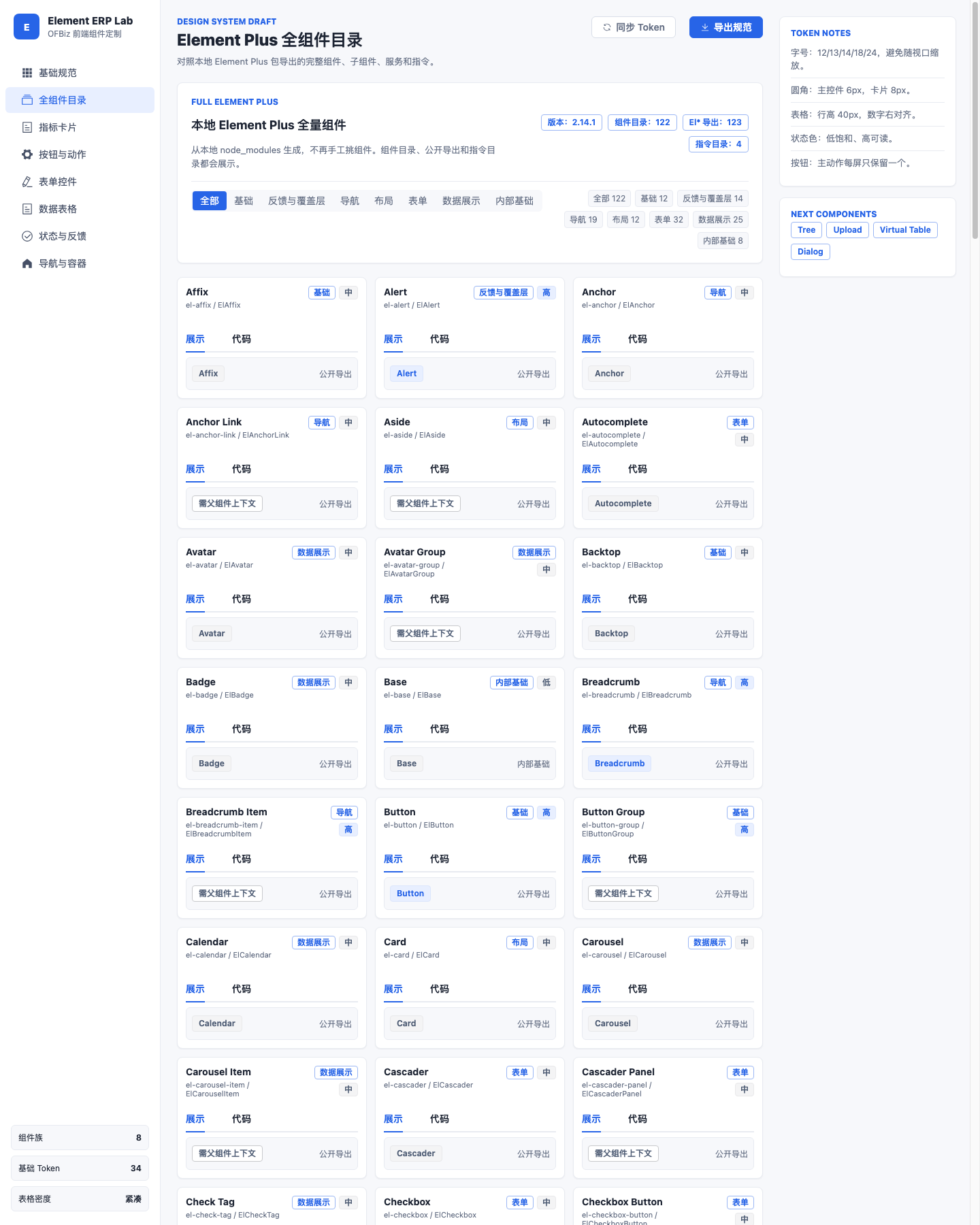Open 按钮与动作 sidebar item
The width and height of the screenshot is (980, 1225).
80,154
